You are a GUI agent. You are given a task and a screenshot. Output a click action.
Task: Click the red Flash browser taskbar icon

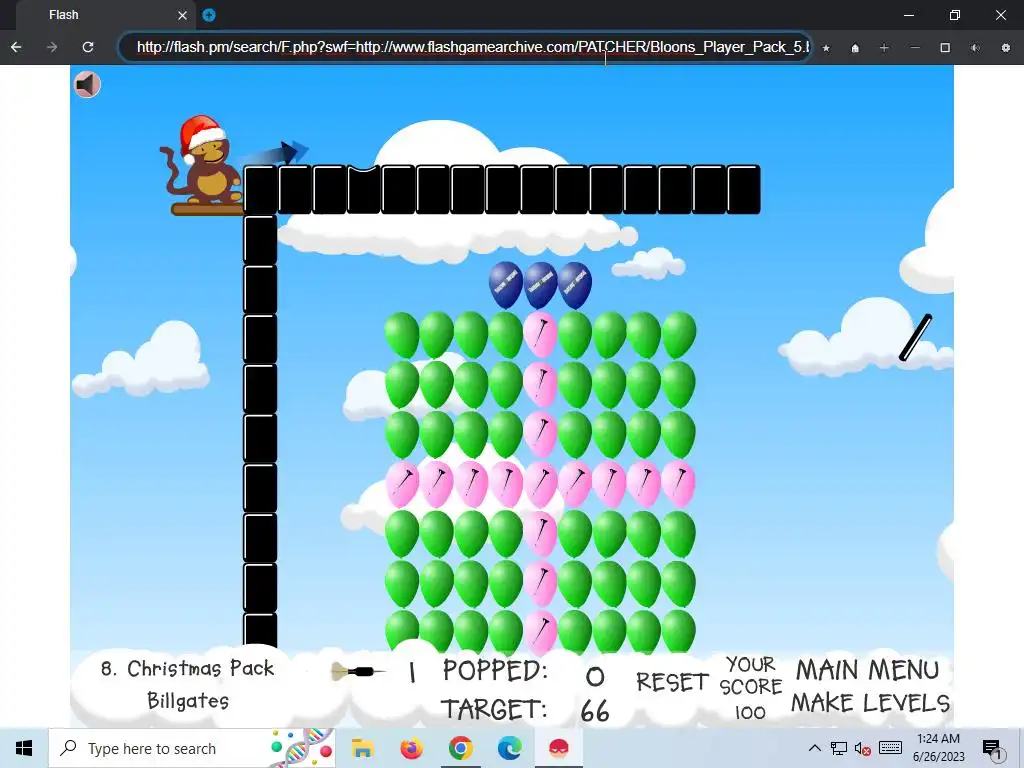coord(558,748)
